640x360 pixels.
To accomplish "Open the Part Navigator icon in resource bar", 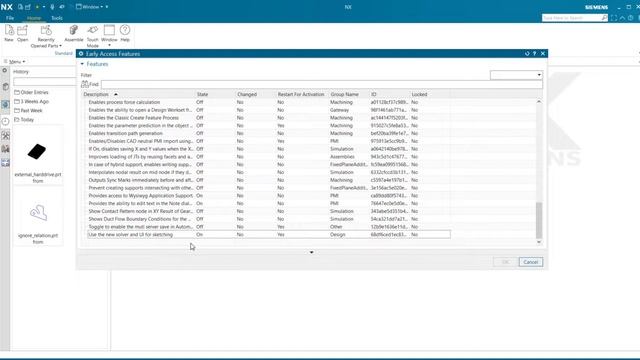I will click(5, 87).
